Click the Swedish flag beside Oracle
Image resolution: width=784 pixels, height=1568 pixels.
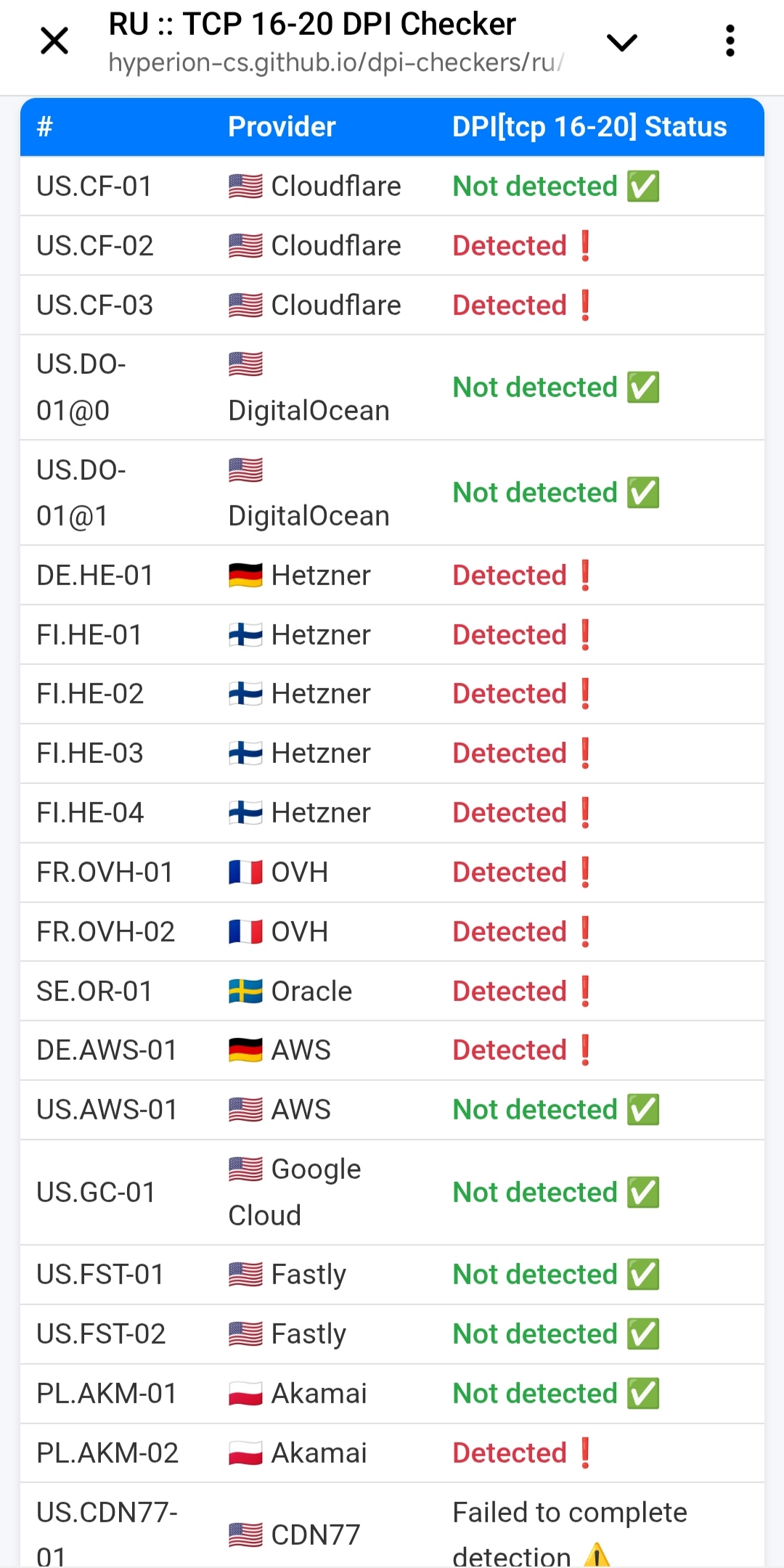pyautogui.click(x=245, y=992)
